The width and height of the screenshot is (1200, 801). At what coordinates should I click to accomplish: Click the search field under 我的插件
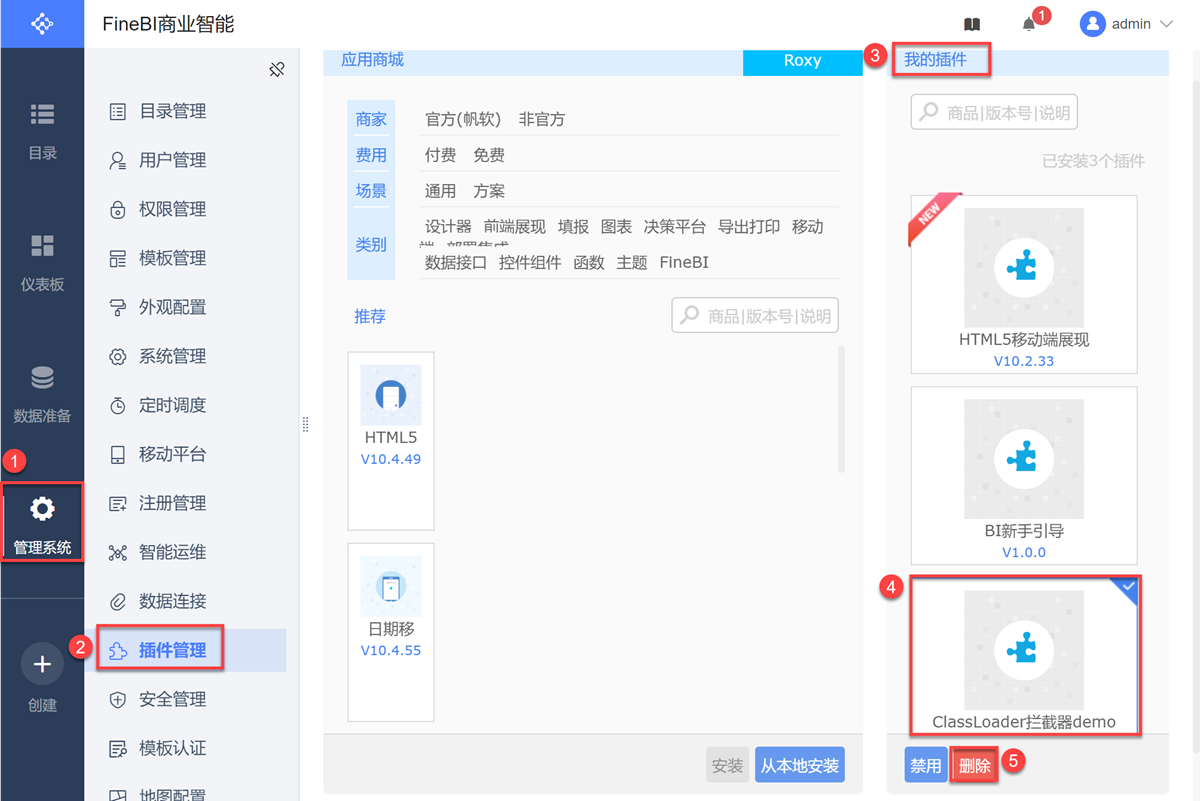[x=994, y=113]
